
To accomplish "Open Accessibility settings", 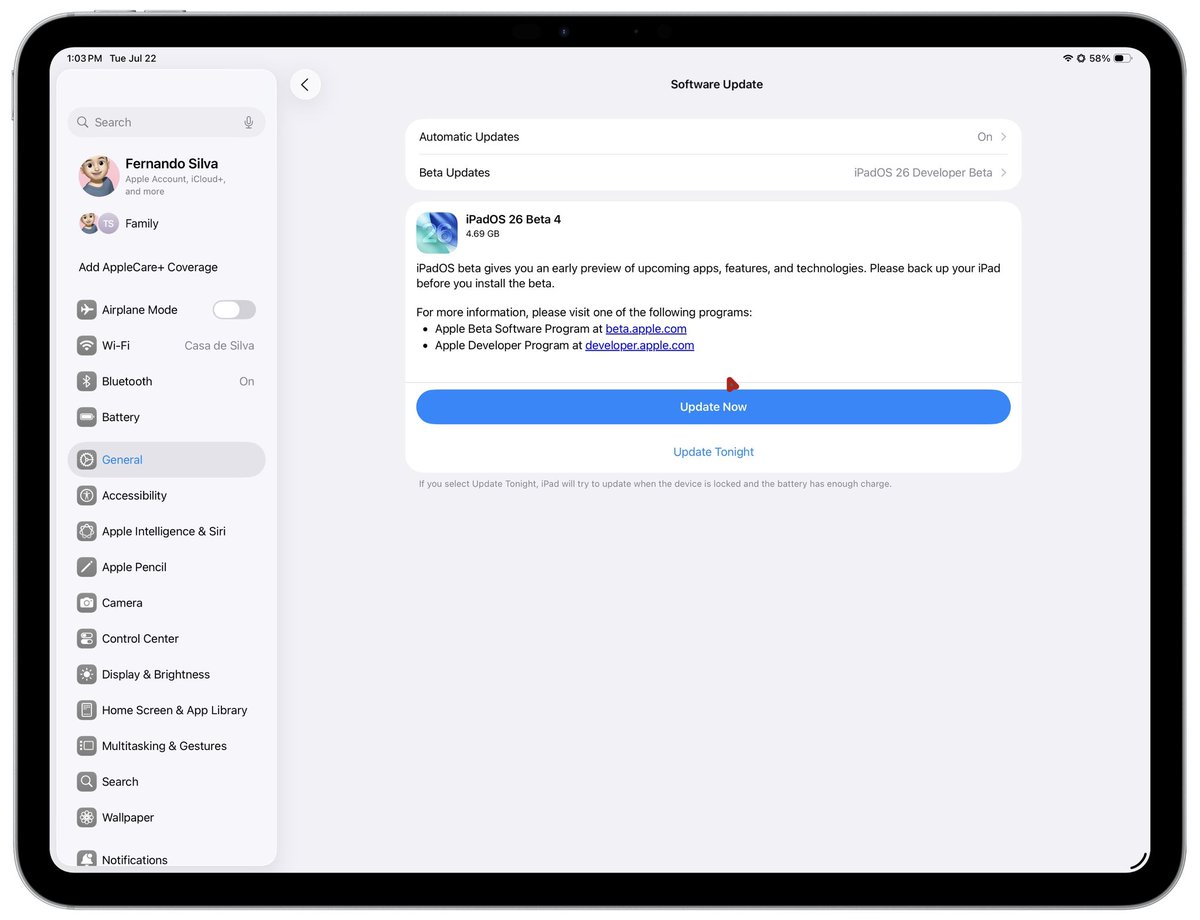I will click(x=166, y=496).
